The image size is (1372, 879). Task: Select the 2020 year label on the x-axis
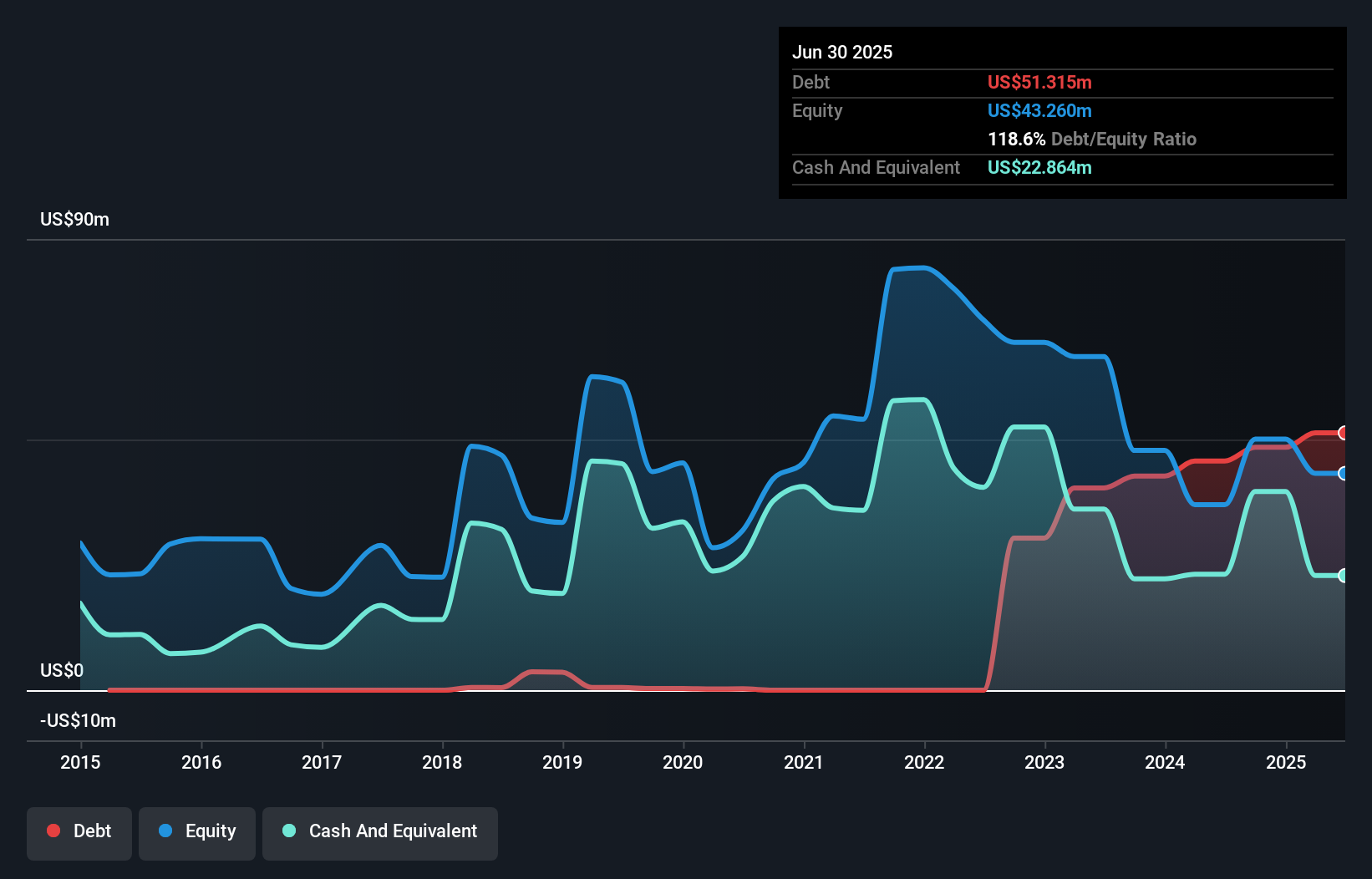click(682, 762)
